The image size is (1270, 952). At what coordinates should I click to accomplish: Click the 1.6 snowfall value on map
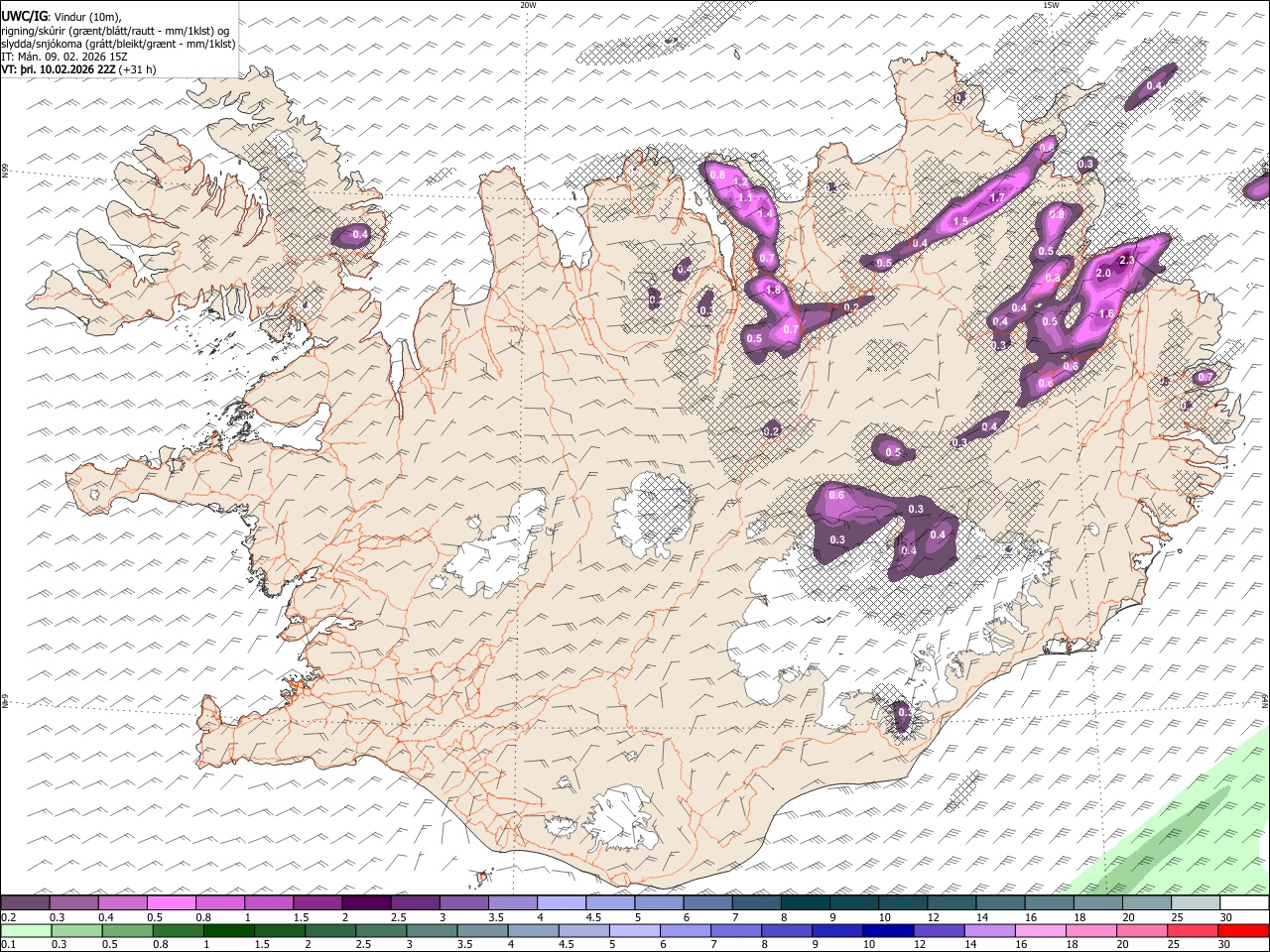click(x=1107, y=313)
